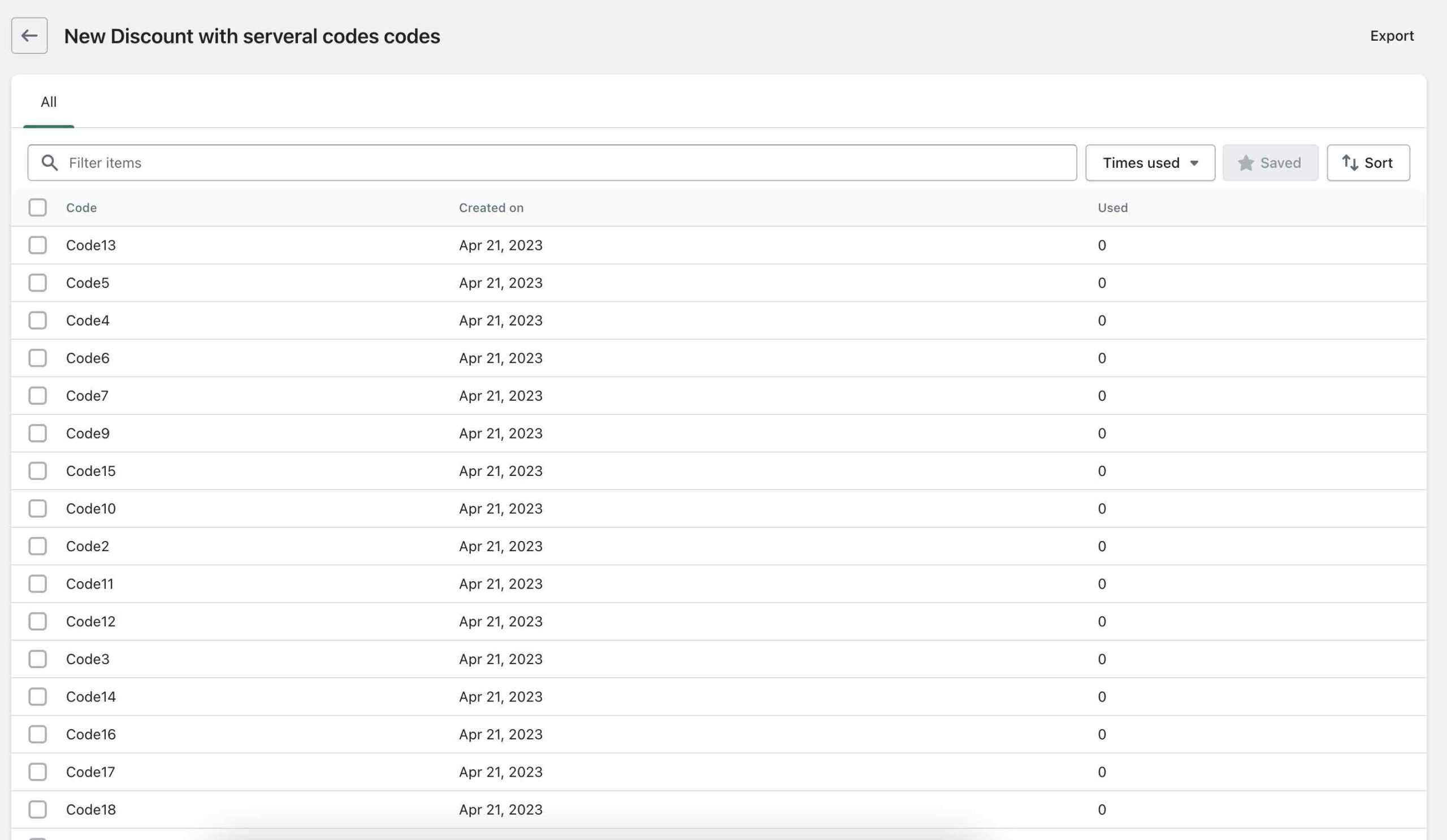Click the Sort button
The width and height of the screenshot is (1447, 840).
(1368, 163)
